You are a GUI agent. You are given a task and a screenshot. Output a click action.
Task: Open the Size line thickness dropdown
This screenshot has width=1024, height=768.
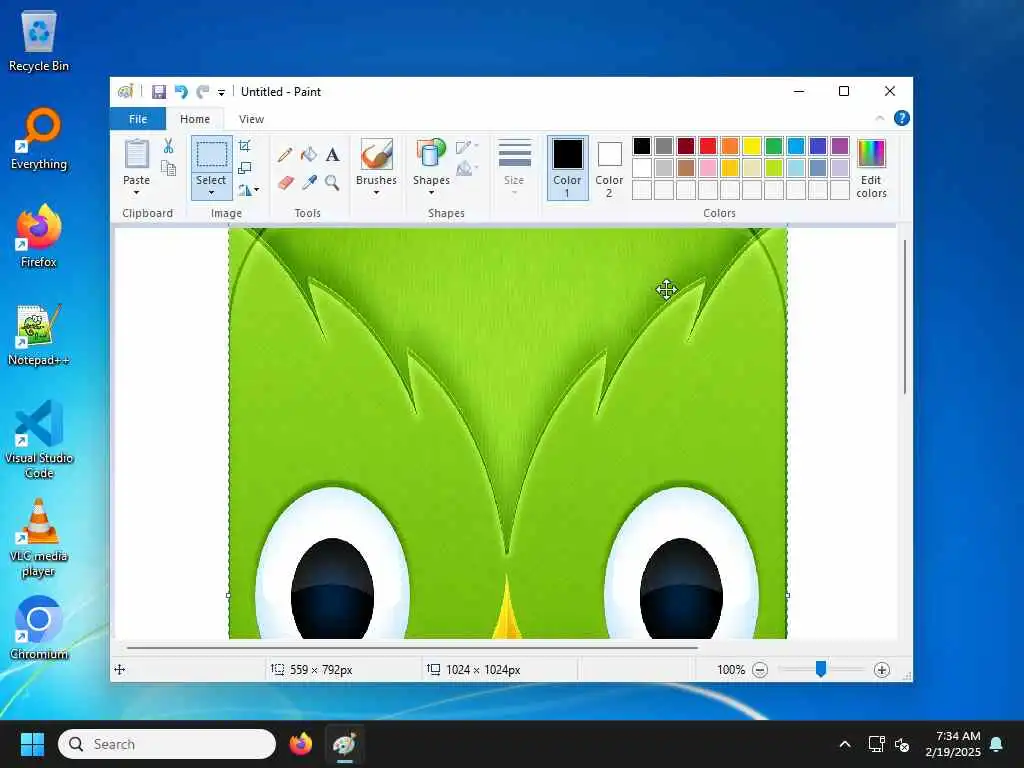(x=514, y=167)
